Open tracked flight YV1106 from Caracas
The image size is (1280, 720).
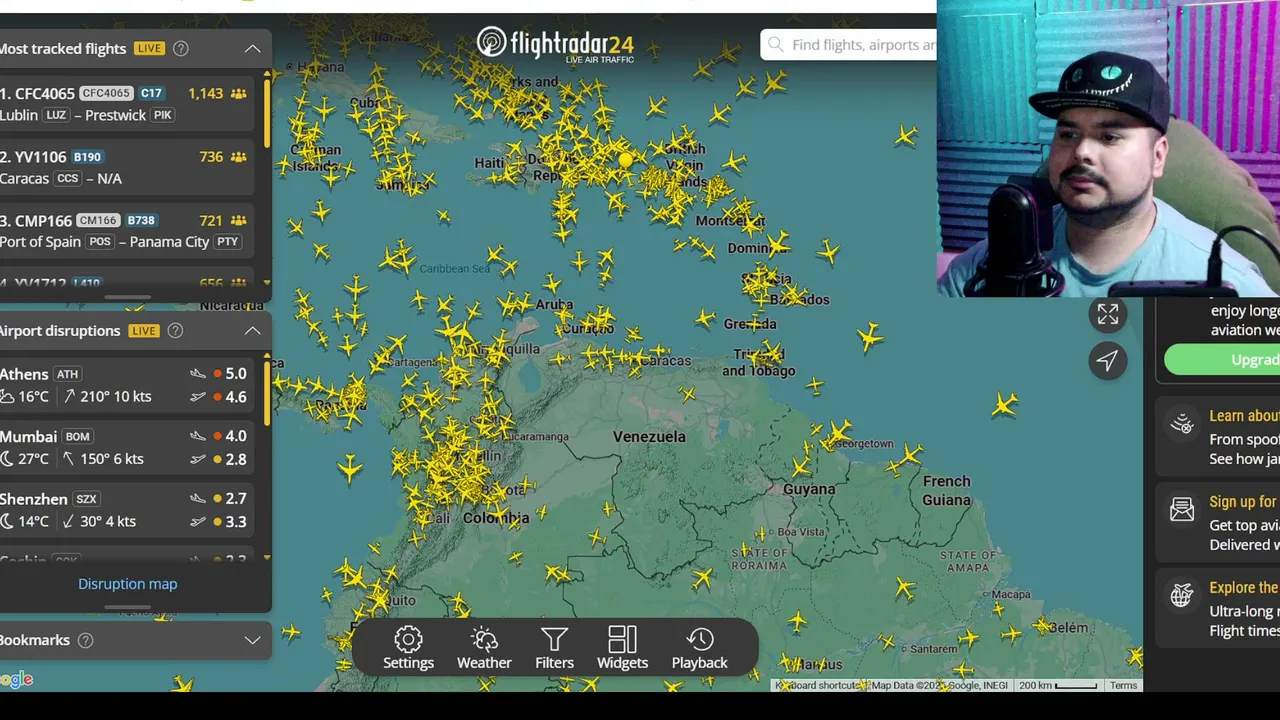coord(127,167)
